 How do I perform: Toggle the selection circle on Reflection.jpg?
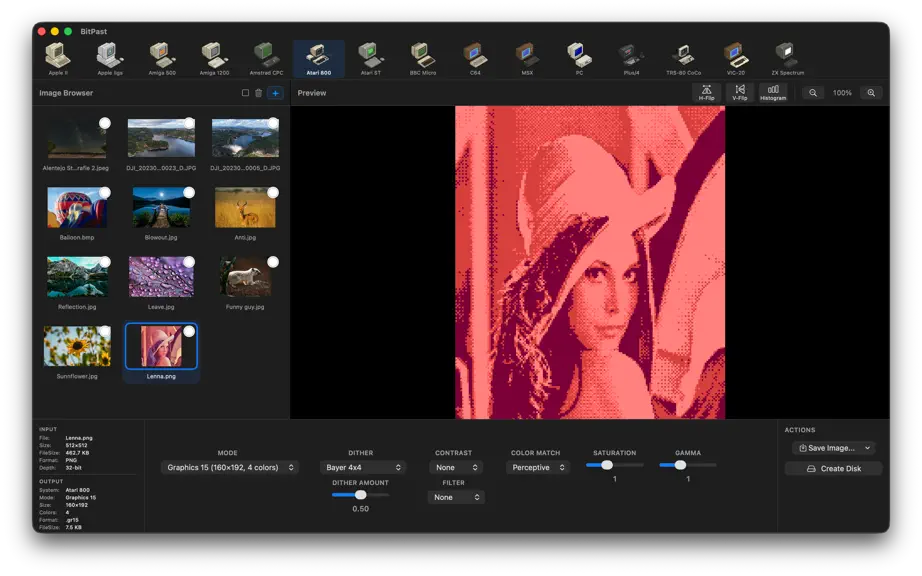coord(105,262)
